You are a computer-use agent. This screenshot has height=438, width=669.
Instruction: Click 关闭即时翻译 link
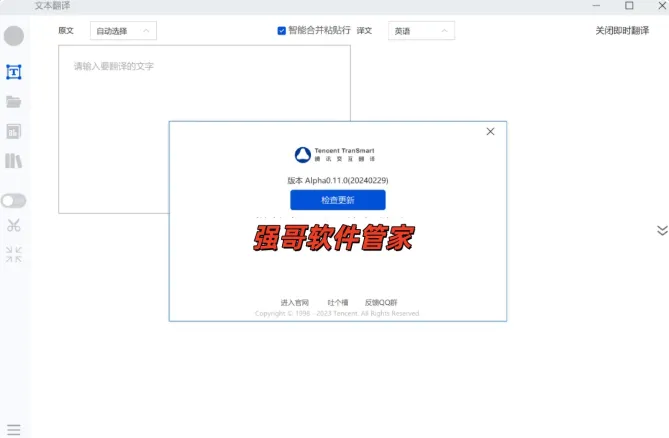tap(622, 31)
